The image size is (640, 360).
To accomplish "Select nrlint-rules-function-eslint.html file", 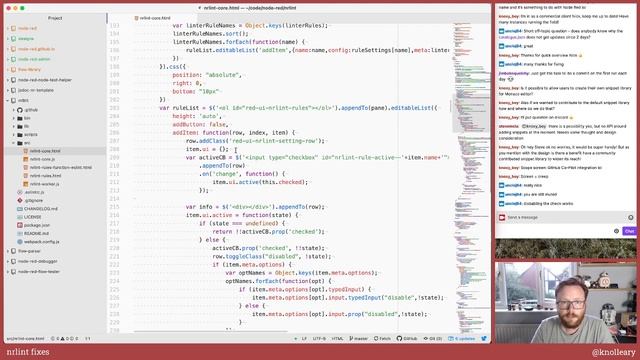I will click(x=60, y=167).
